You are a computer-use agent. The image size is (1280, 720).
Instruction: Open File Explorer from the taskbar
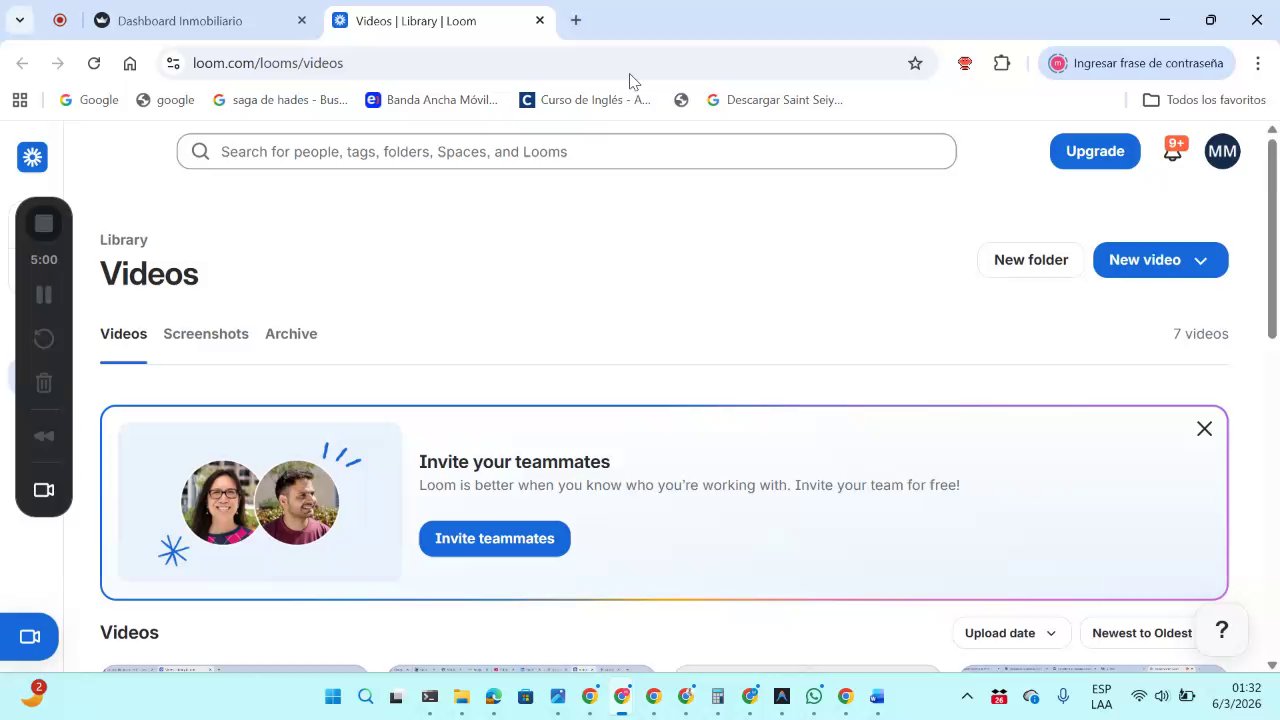[x=461, y=697]
